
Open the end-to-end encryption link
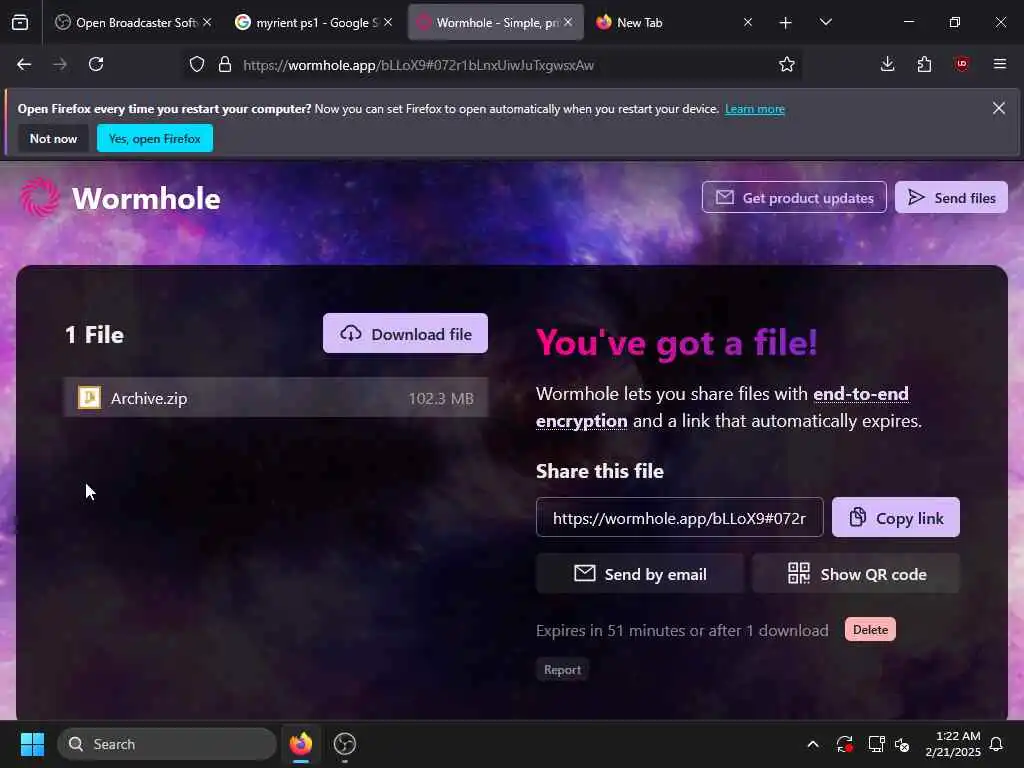click(x=722, y=407)
